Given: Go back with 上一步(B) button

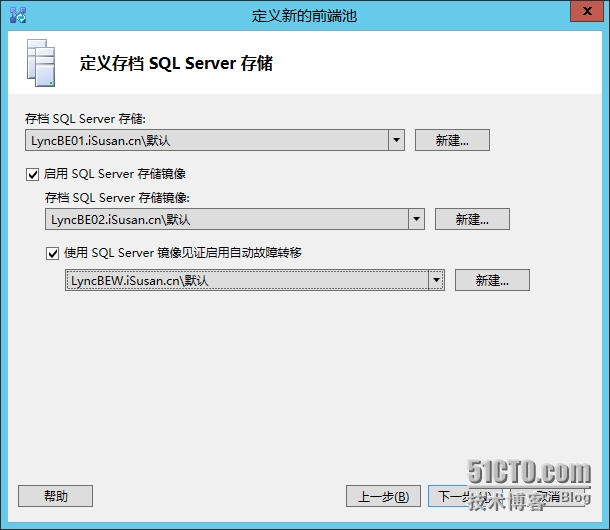Looking at the screenshot, I should point(383,496).
